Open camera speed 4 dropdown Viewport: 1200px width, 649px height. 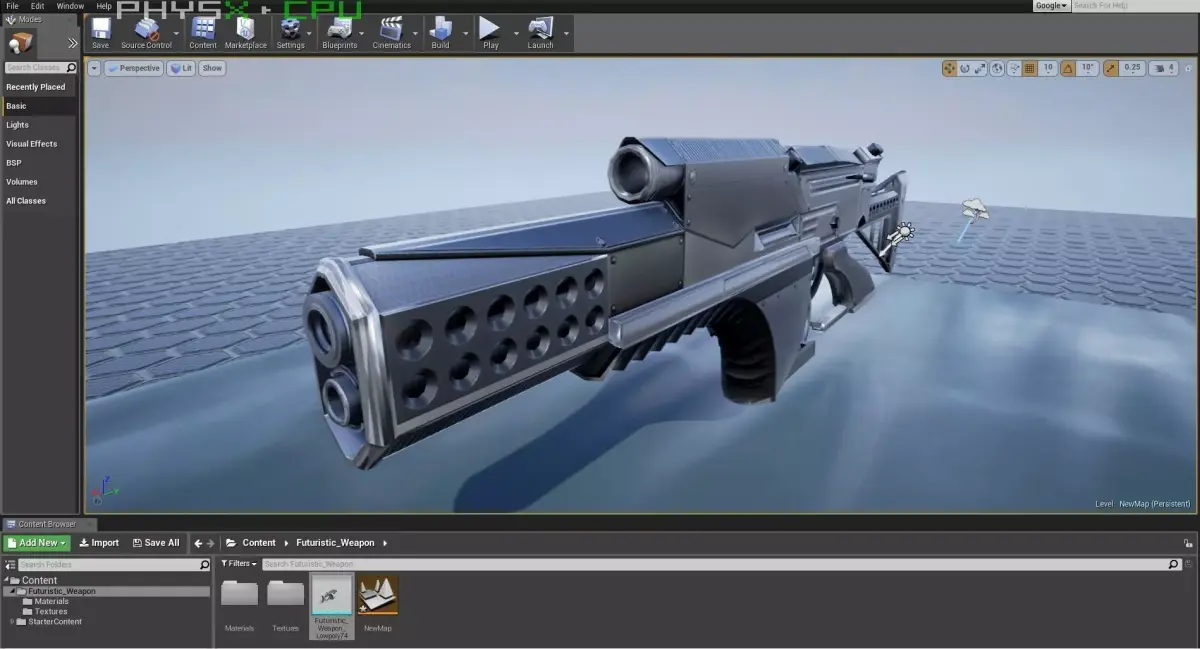[x=1164, y=68]
